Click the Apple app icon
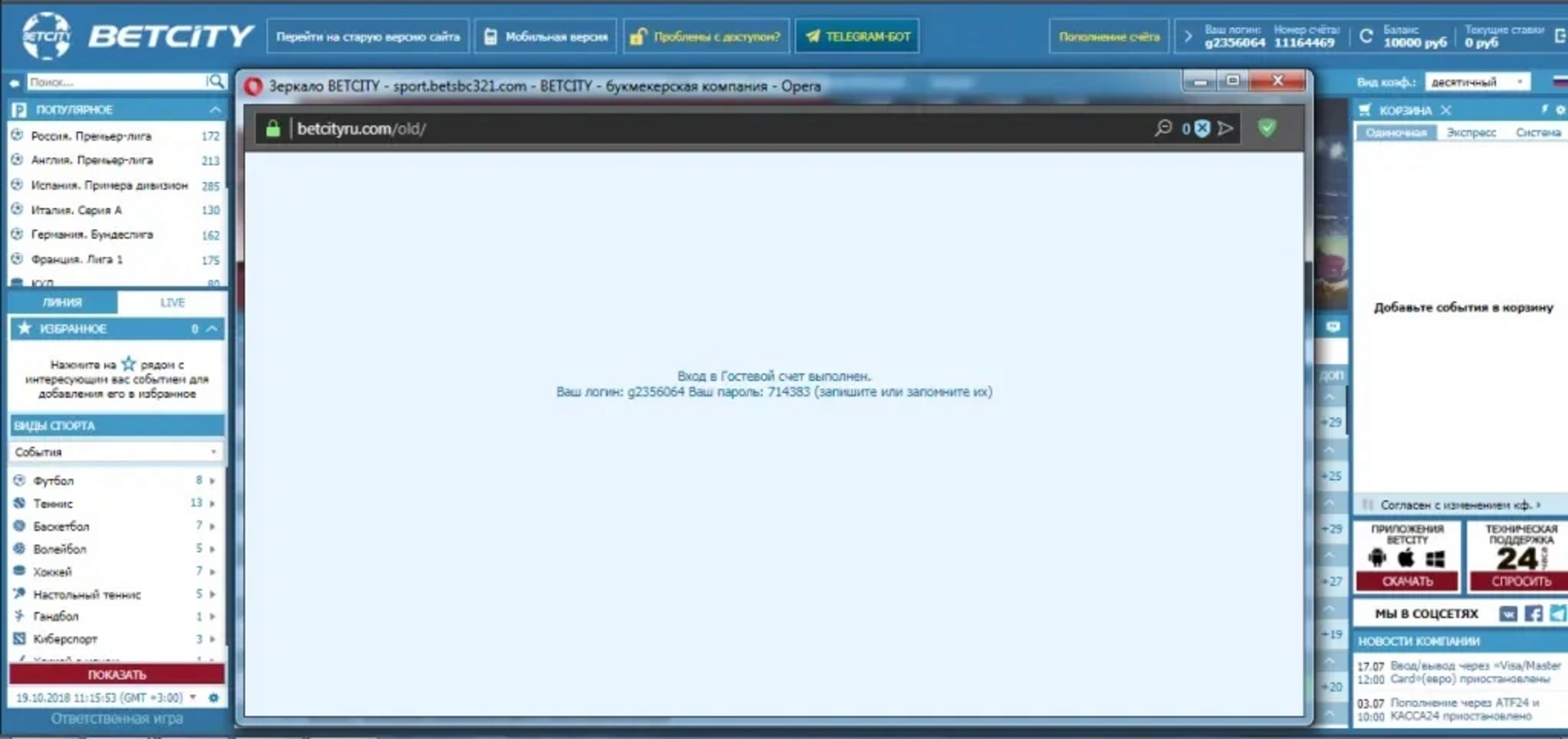 (x=1406, y=558)
